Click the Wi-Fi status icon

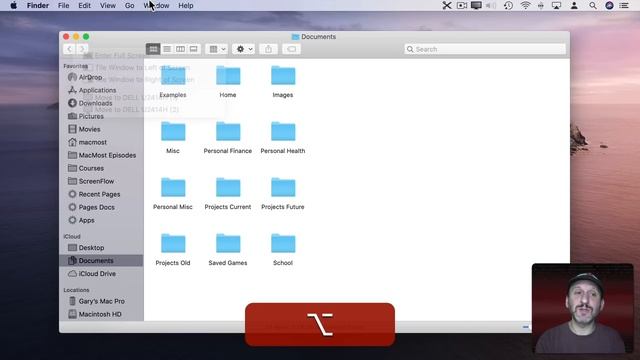(x=525, y=5)
